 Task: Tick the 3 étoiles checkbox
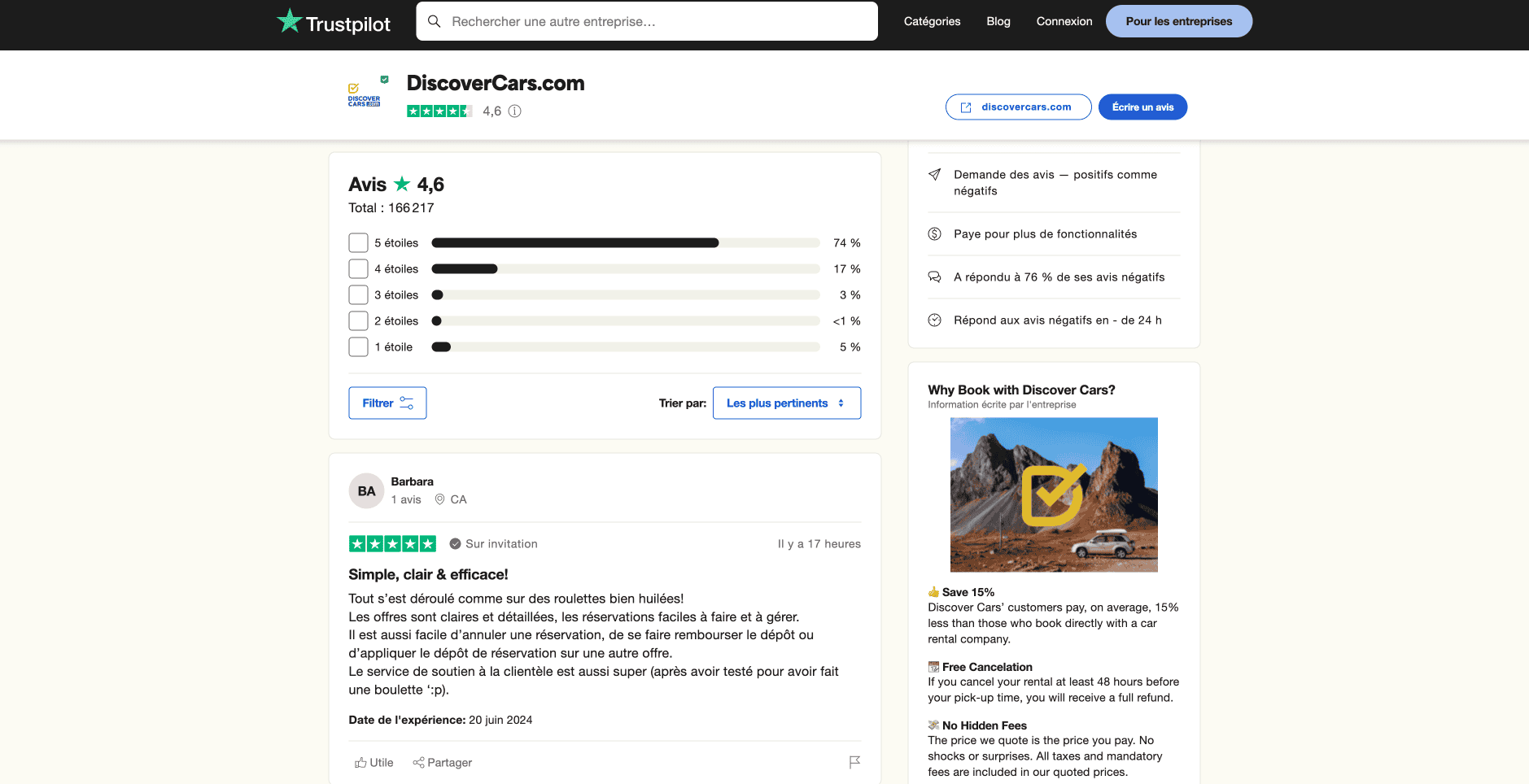coord(358,295)
